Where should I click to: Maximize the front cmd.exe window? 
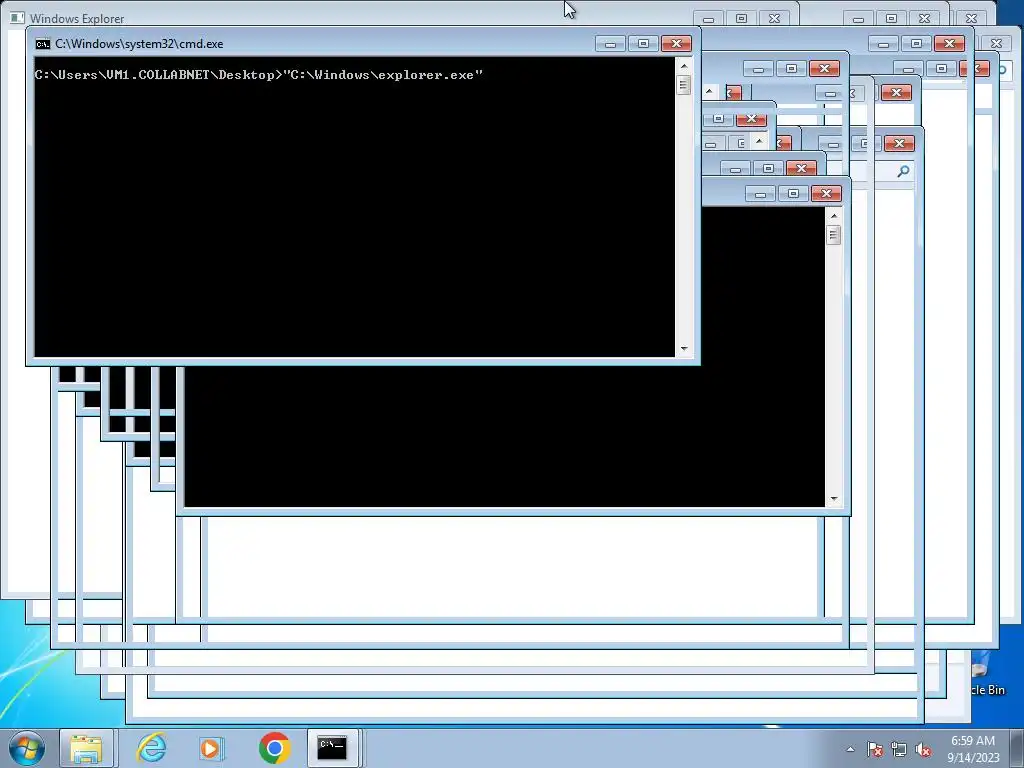[643, 44]
